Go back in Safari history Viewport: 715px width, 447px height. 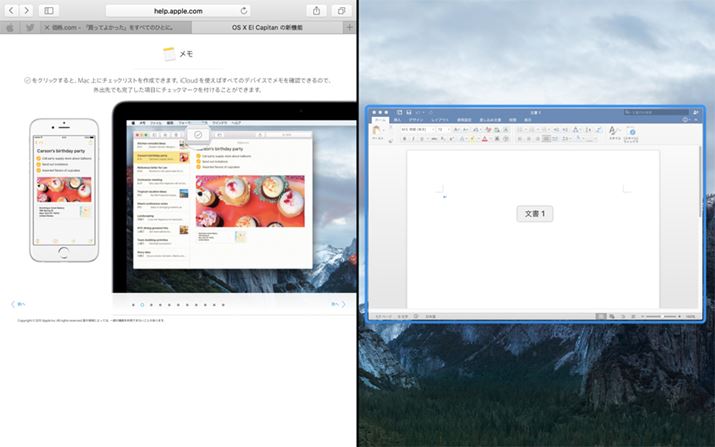(11, 10)
